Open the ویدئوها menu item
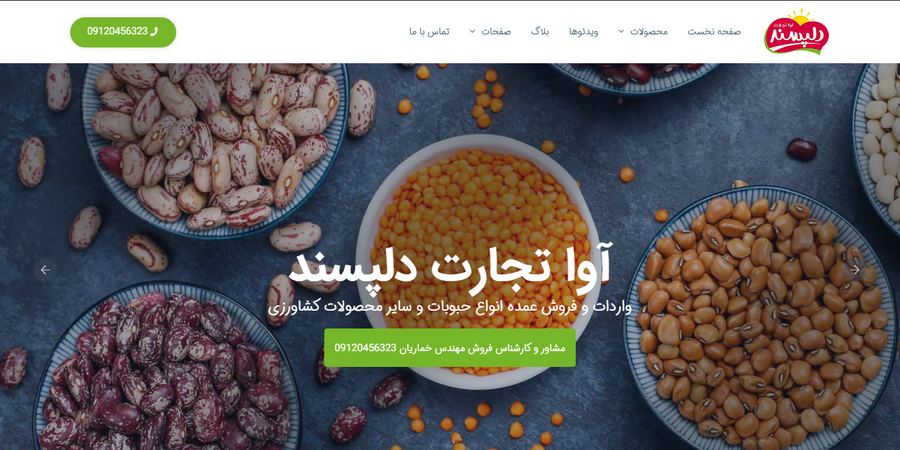This screenshot has width=900, height=450. [x=584, y=32]
